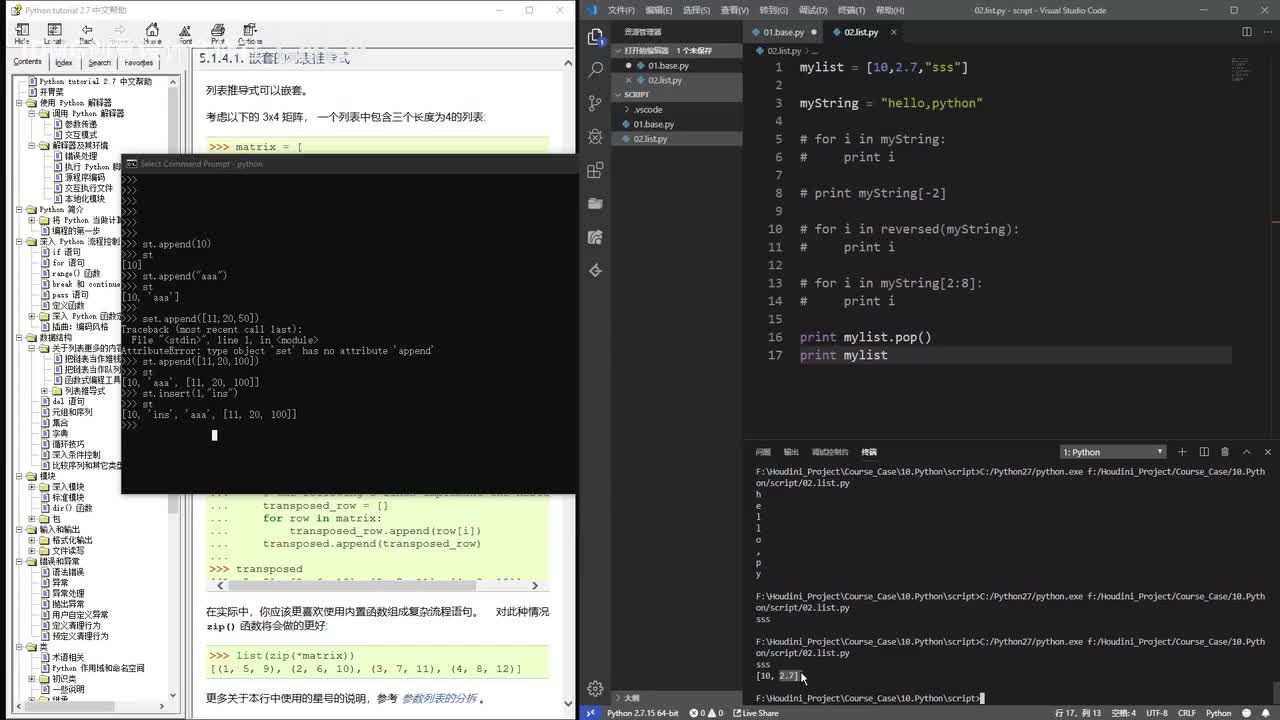This screenshot has width=1280, height=720.
Task: Close the 02.list.py editor tab
Action: pyautogui.click(x=893, y=32)
